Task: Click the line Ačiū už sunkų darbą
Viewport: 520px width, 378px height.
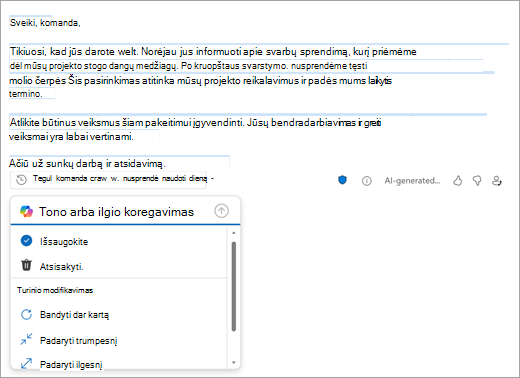Action: tap(87, 164)
